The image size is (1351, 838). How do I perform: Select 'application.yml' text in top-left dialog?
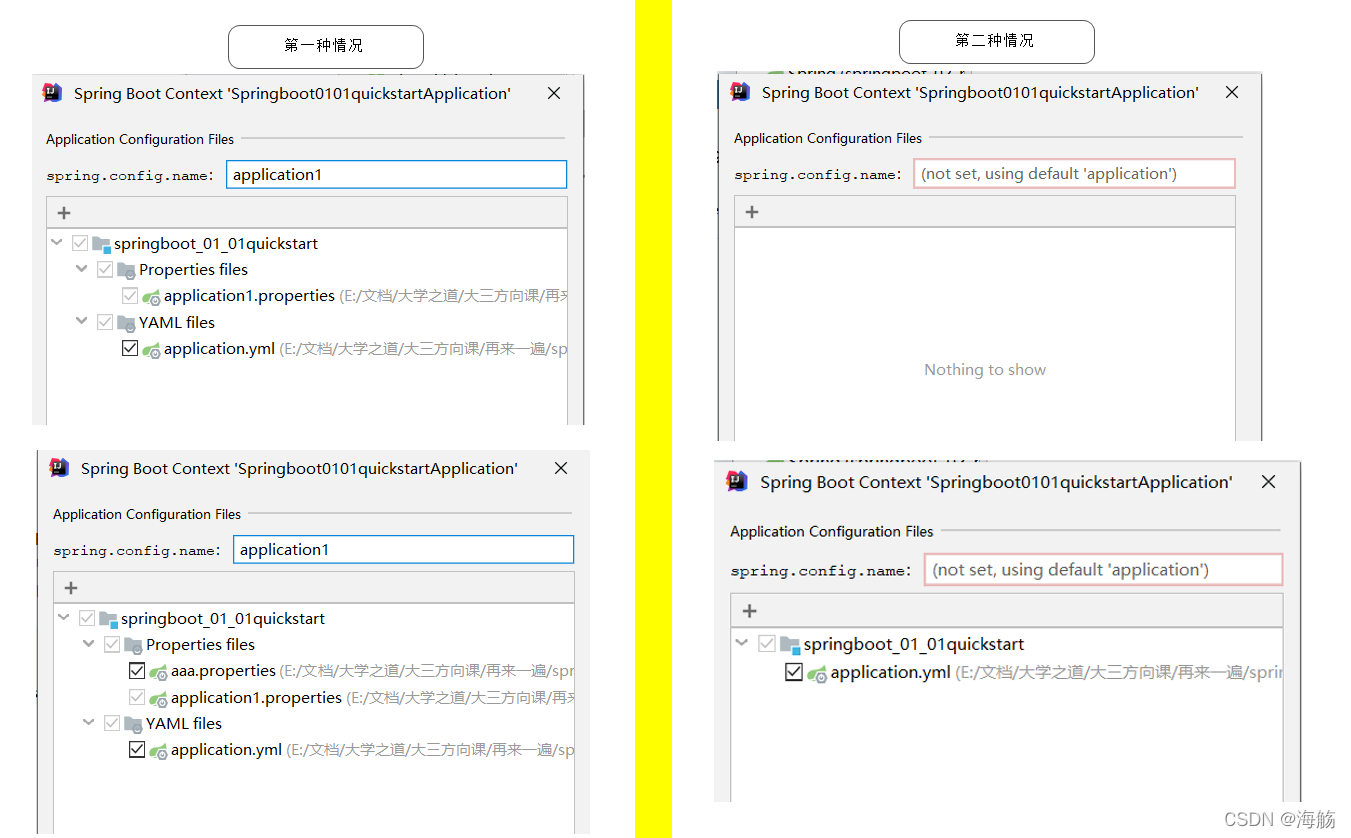tap(219, 349)
